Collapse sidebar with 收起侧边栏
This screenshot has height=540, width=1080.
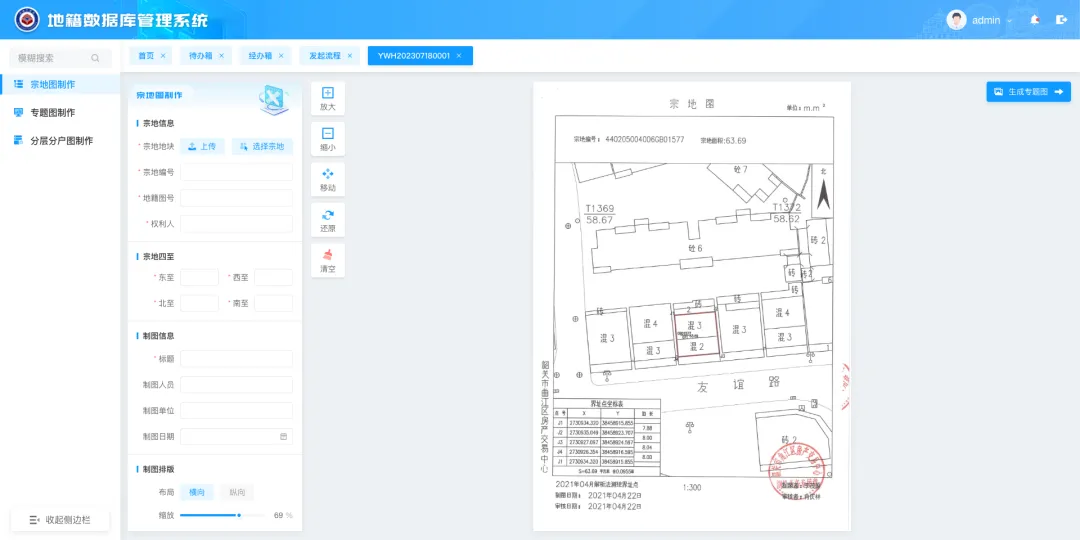click(x=60, y=520)
